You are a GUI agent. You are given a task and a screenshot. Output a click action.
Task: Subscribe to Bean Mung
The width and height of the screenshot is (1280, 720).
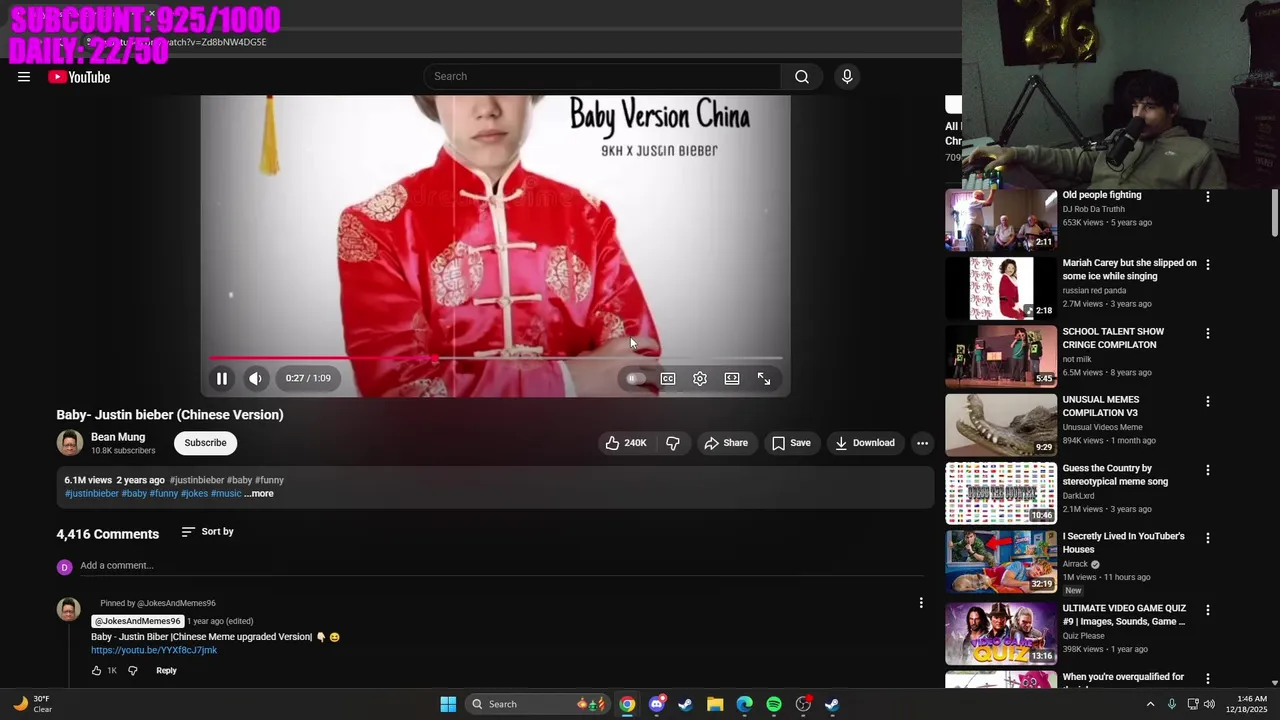(x=205, y=443)
